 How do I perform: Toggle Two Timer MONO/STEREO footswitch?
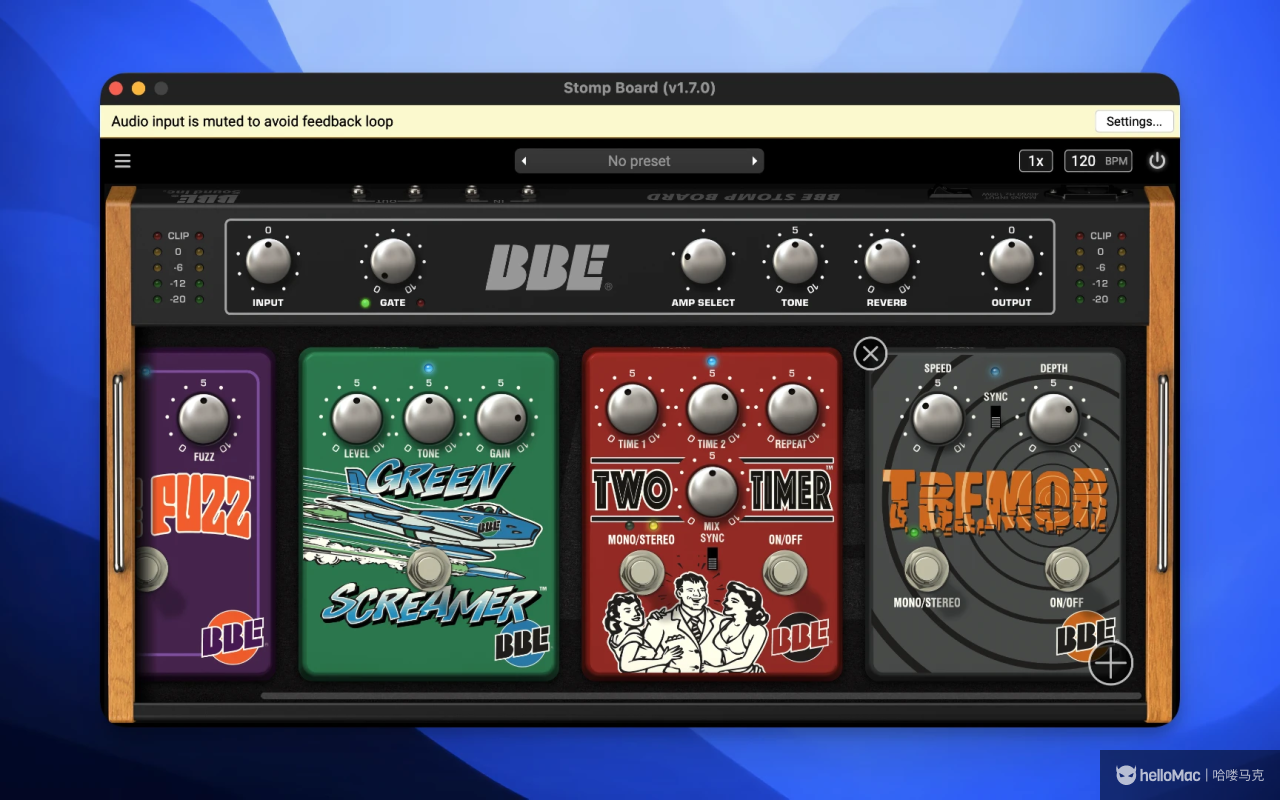tap(641, 573)
